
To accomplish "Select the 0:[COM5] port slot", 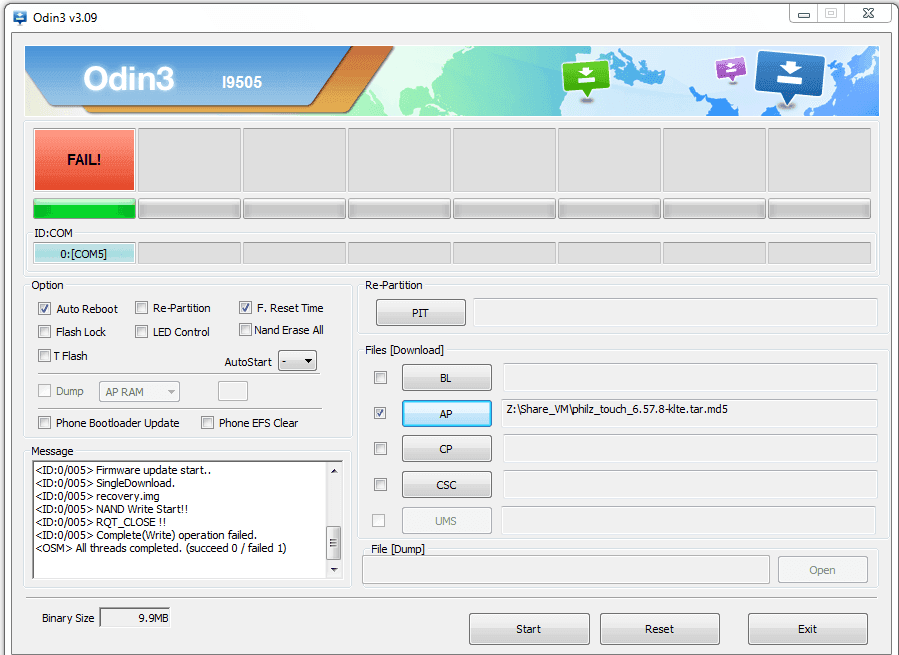I will point(84,254).
